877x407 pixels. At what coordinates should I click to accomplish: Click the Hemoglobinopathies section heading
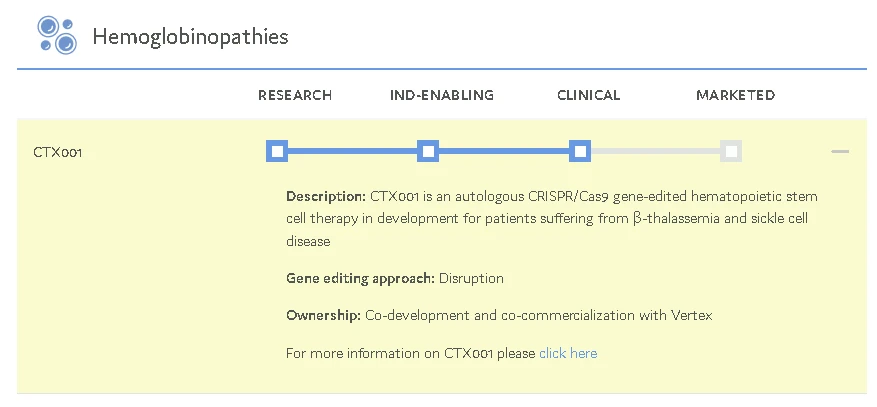190,37
